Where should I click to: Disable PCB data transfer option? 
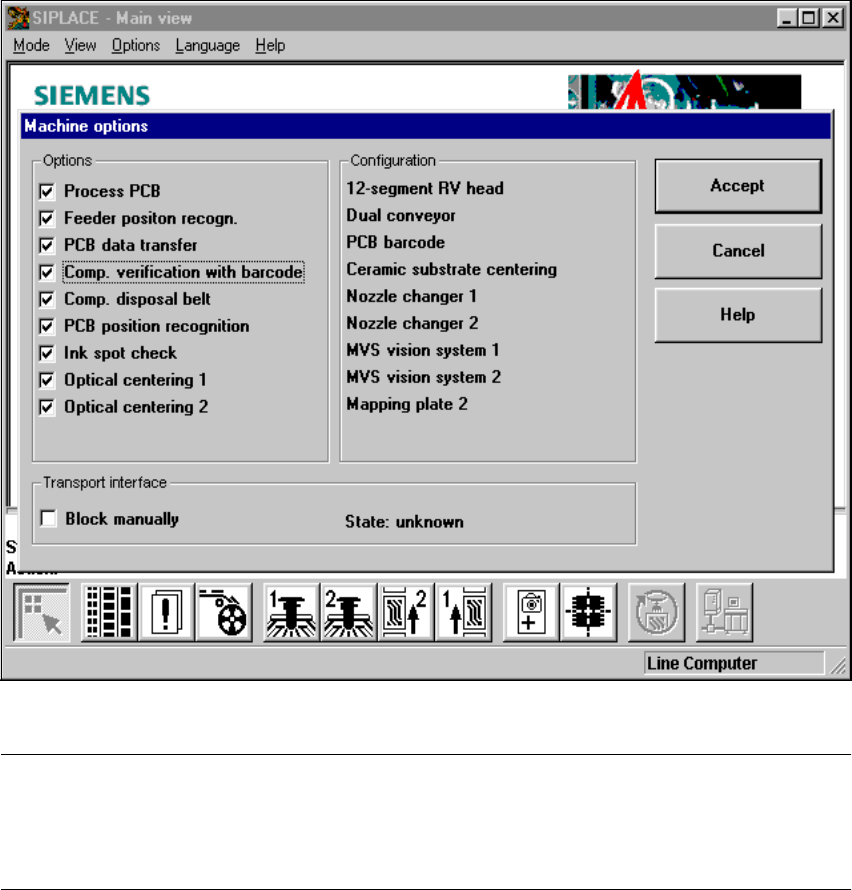click(47, 245)
